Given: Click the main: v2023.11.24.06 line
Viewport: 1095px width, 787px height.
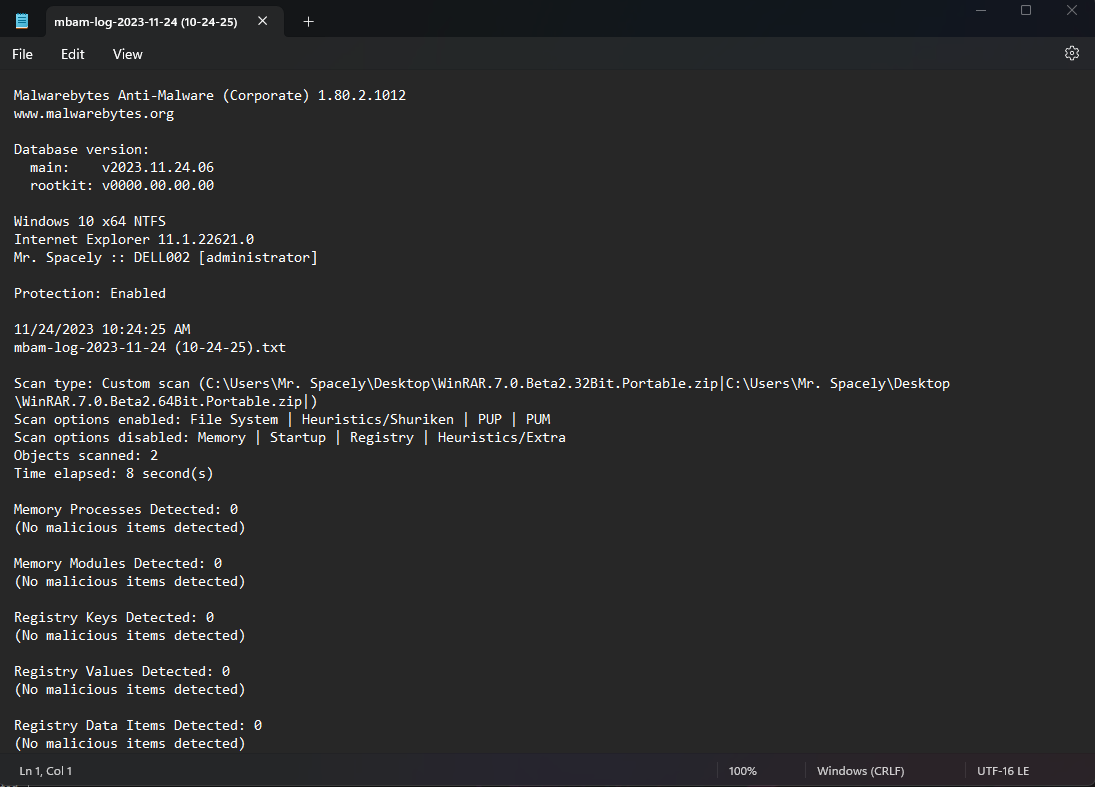Looking at the screenshot, I should click(122, 168).
